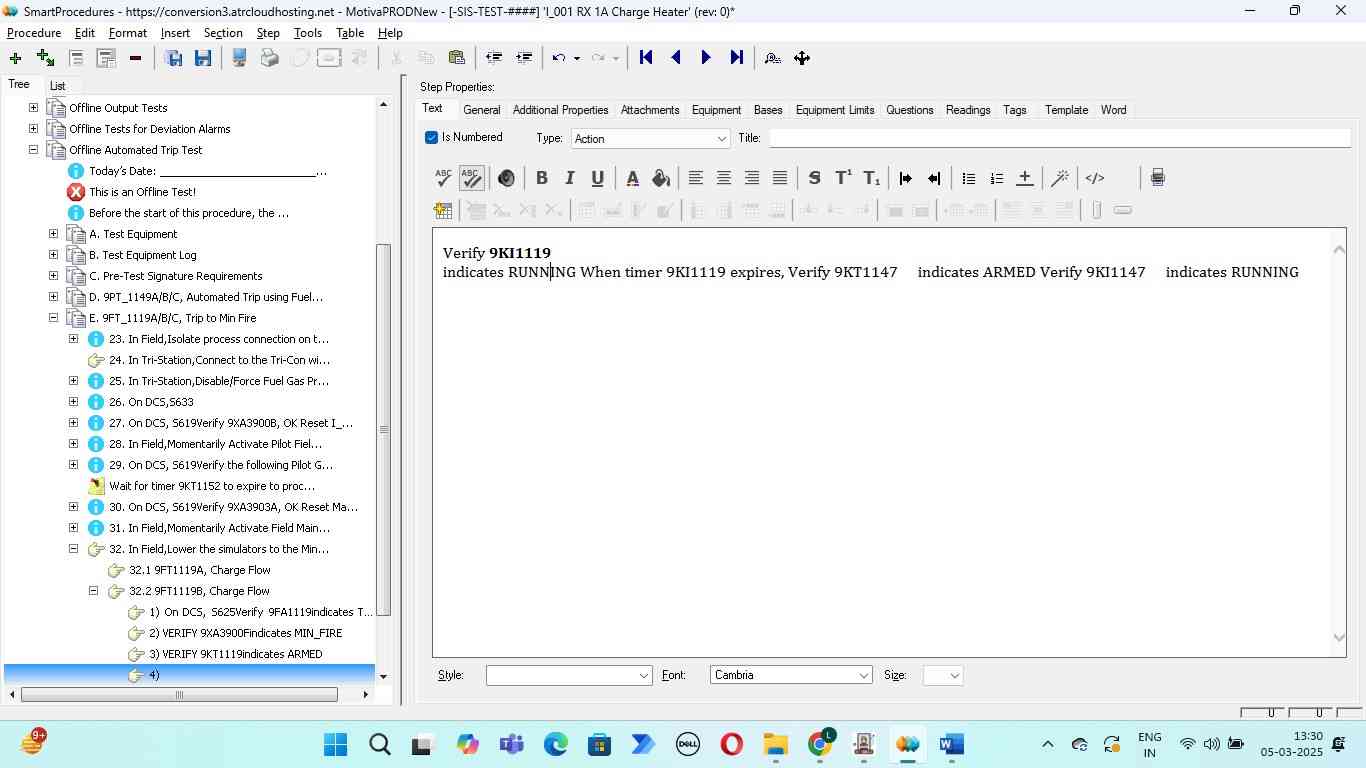The height and width of the screenshot is (768, 1366).
Task: Run the ABC spell check icon
Action: point(443,178)
